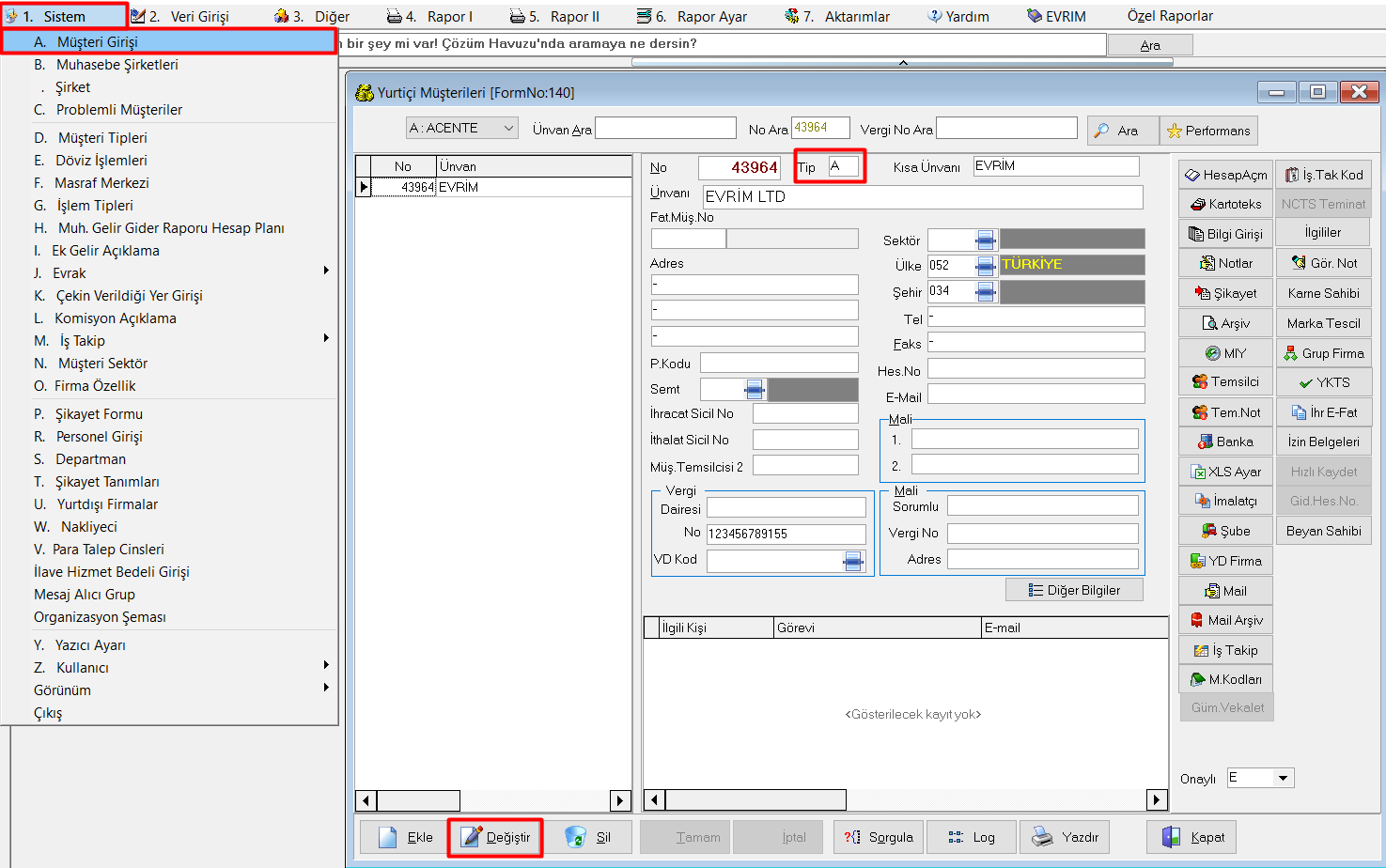Click the Banka button

point(1225,442)
